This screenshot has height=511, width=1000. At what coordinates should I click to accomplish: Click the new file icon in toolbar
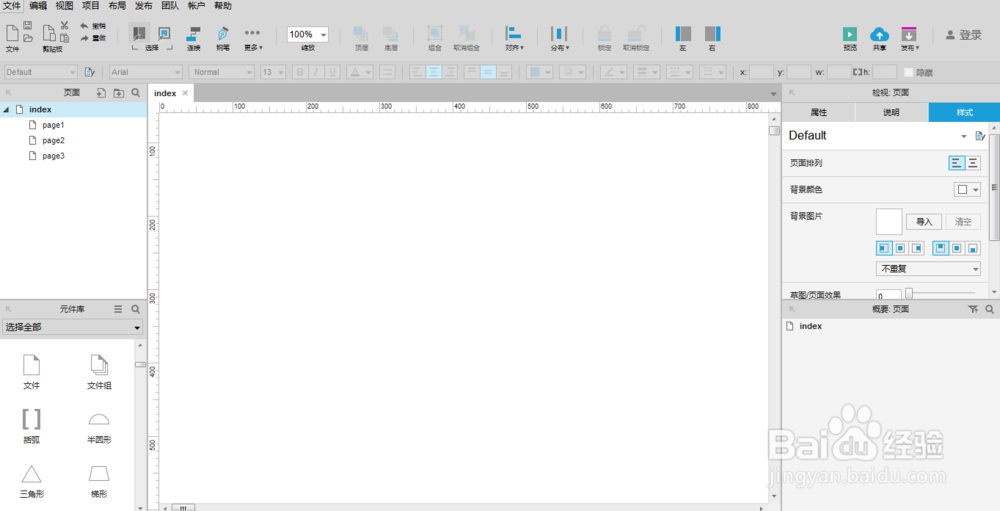(x=12, y=33)
